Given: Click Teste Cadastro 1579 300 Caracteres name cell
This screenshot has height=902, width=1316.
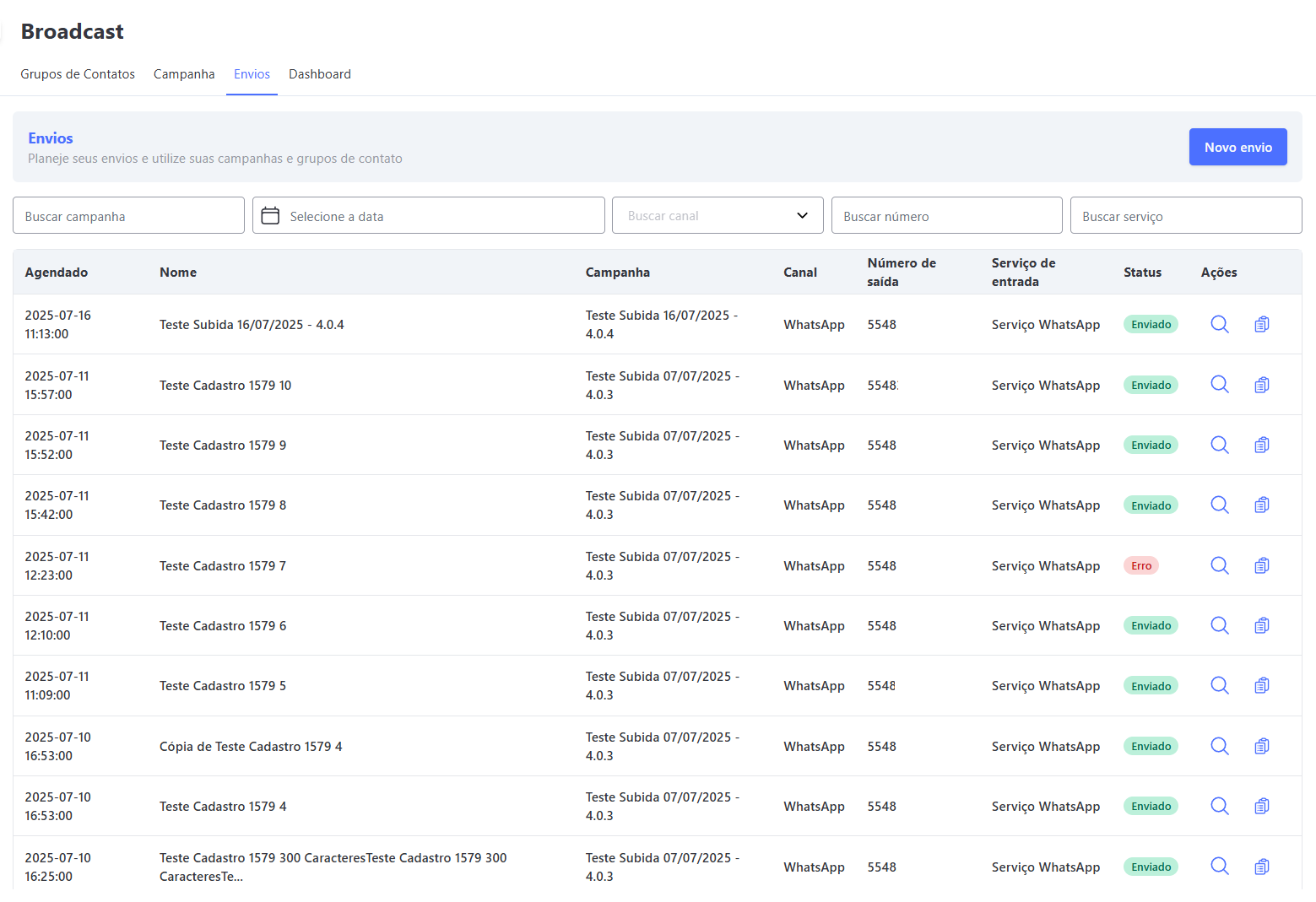Looking at the screenshot, I should click(x=333, y=867).
